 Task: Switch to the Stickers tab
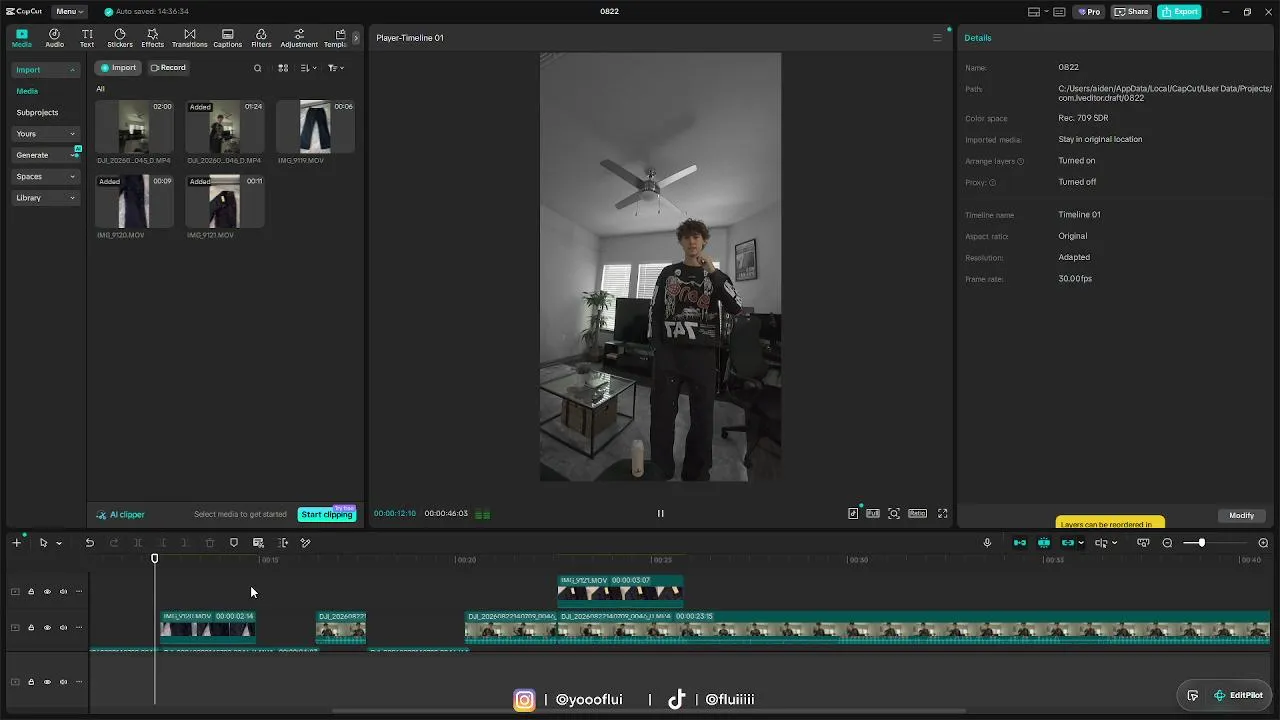click(x=120, y=38)
